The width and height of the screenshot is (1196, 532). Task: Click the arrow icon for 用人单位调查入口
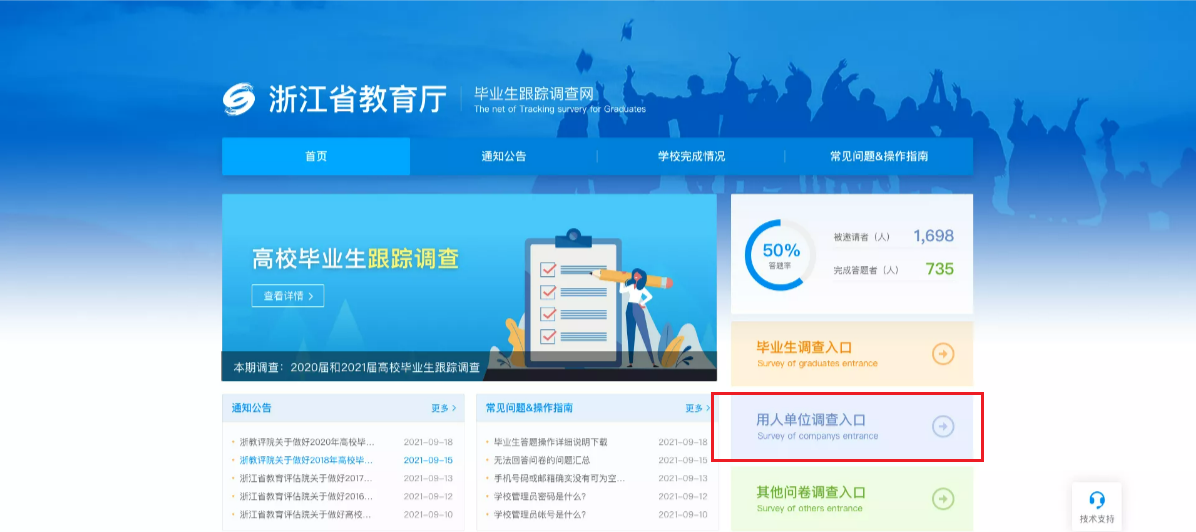pos(942,427)
